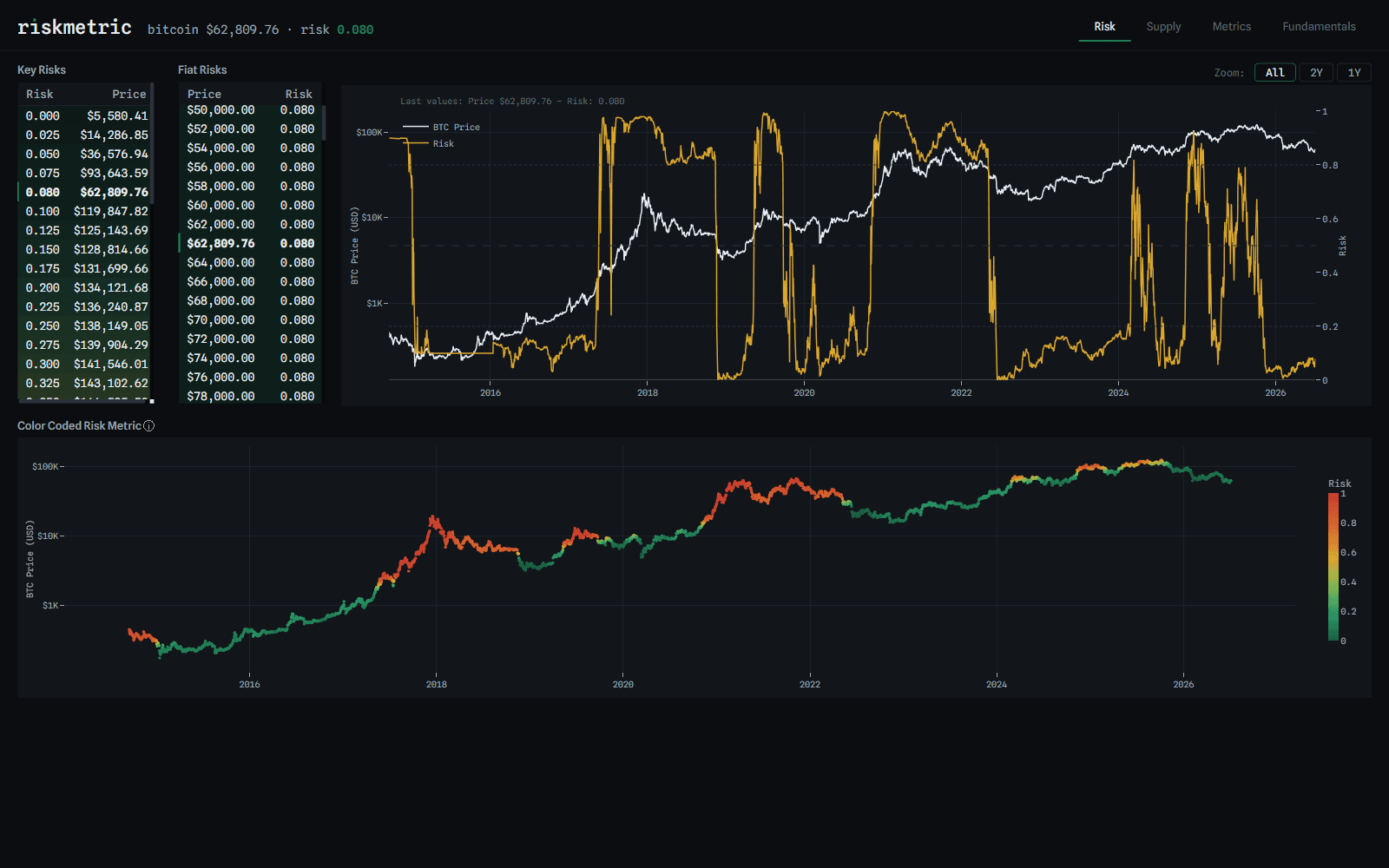Select Fiat Risks row $54,000.00
The image size is (1389, 868).
pyautogui.click(x=250, y=148)
